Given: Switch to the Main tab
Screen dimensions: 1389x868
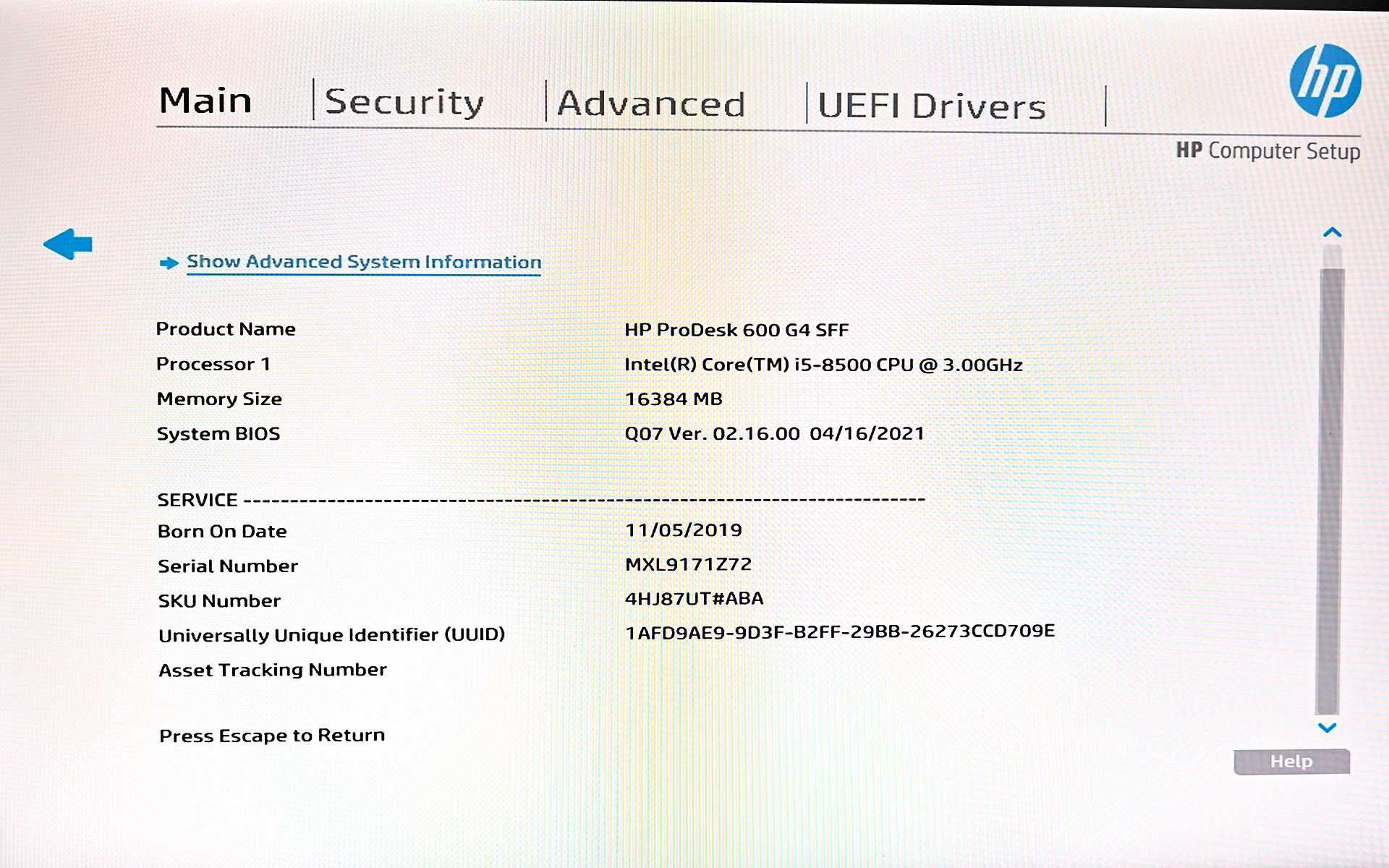Looking at the screenshot, I should tap(205, 101).
